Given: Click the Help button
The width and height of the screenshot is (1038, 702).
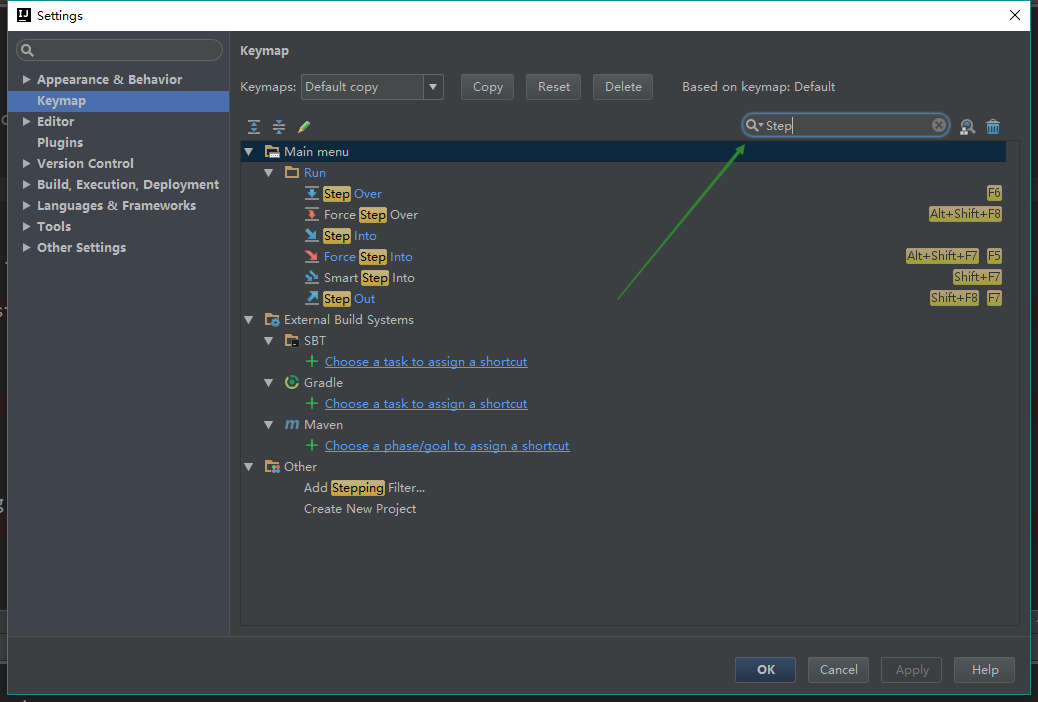Looking at the screenshot, I should pyautogui.click(x=984, y=670).
